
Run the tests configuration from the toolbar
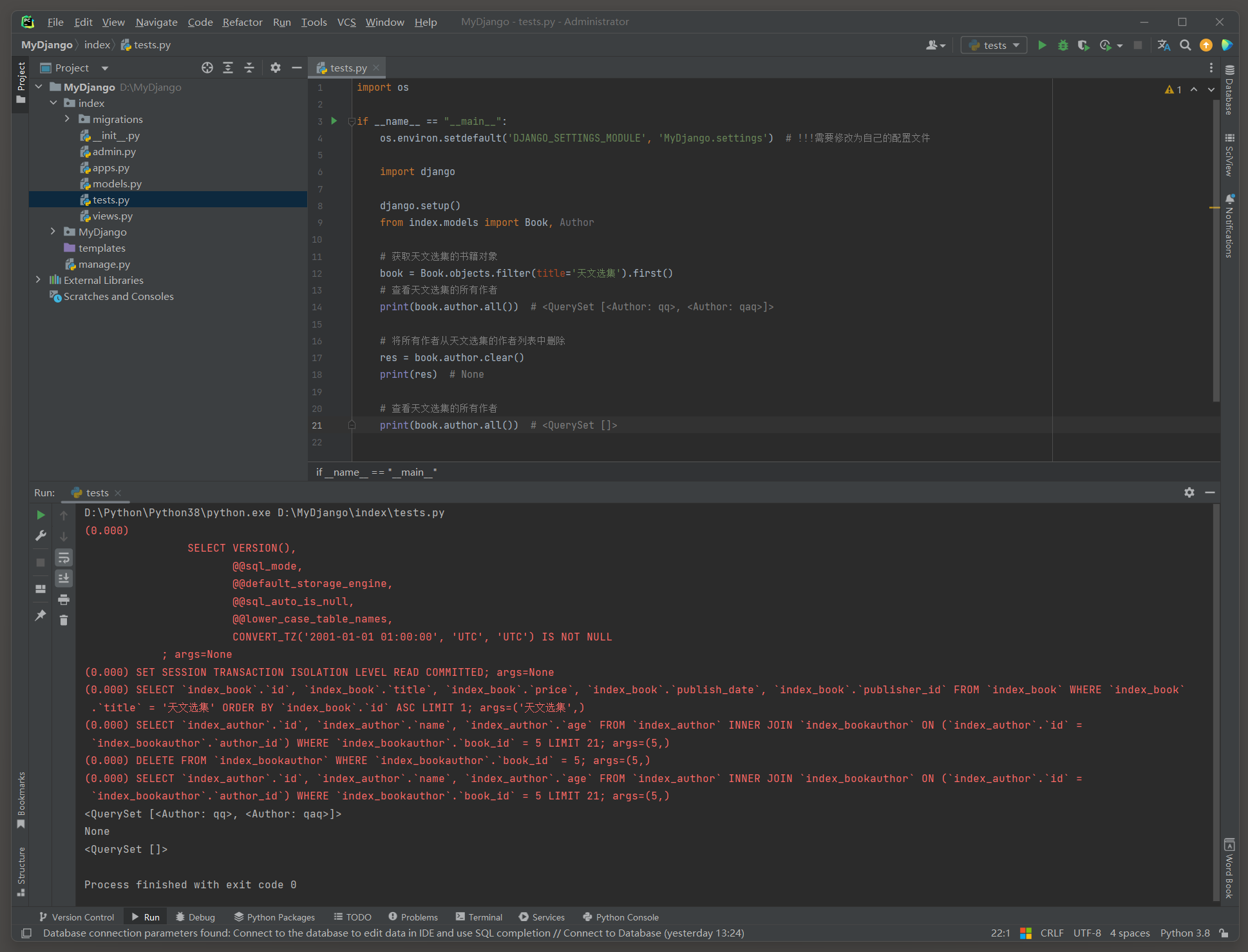(1042, 45)
